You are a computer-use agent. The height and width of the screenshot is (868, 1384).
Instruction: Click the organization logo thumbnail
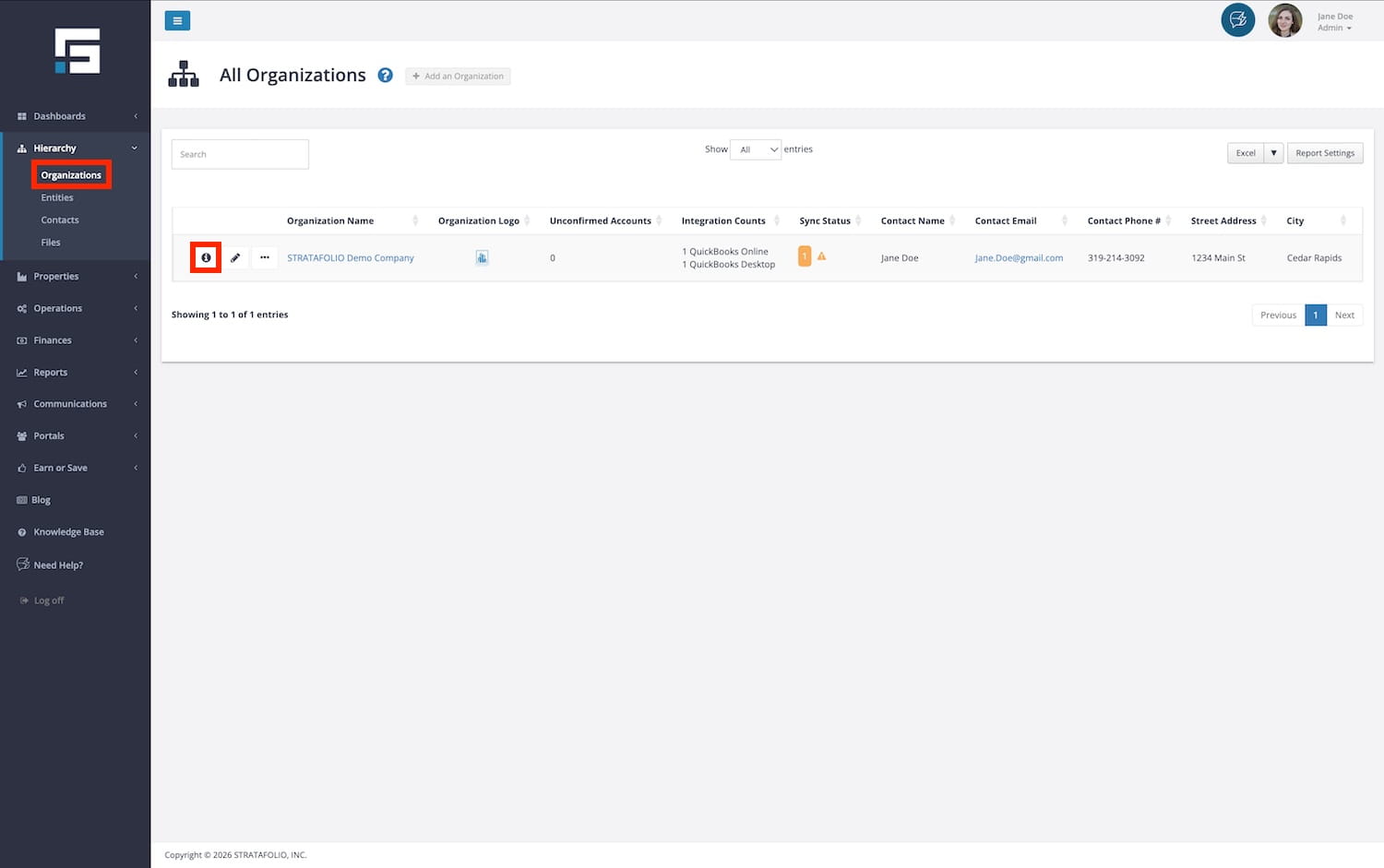(x=482, y=257)
